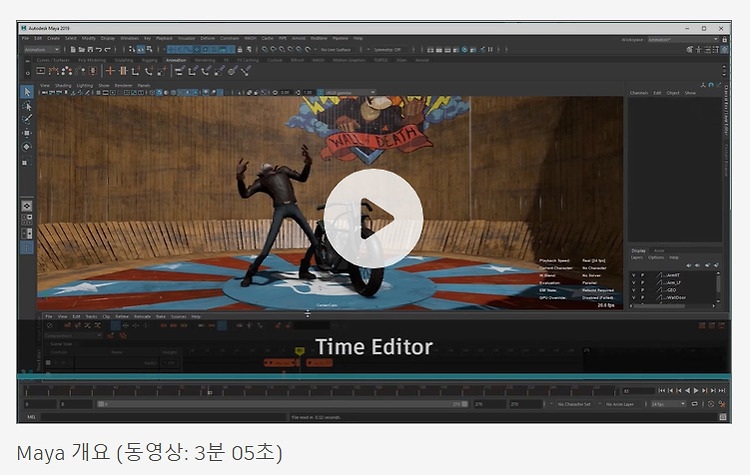Click the Open scene folder icon
Viewport: 750px width, 475px height.
81,49
